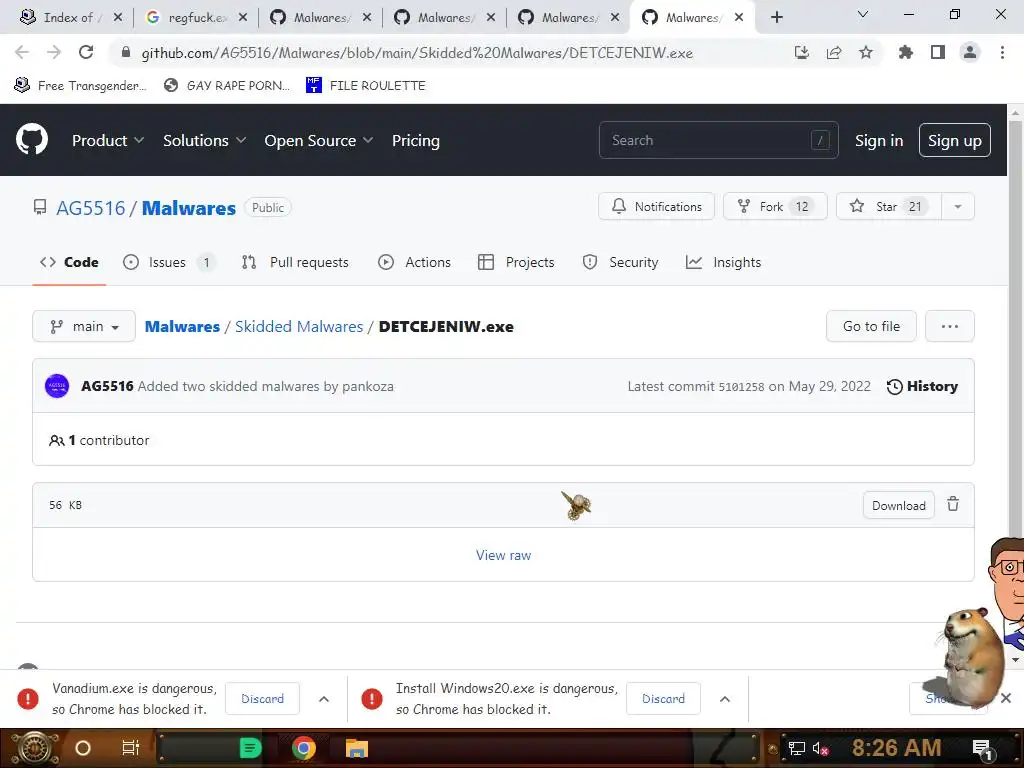Open the Projects tab

516,262
